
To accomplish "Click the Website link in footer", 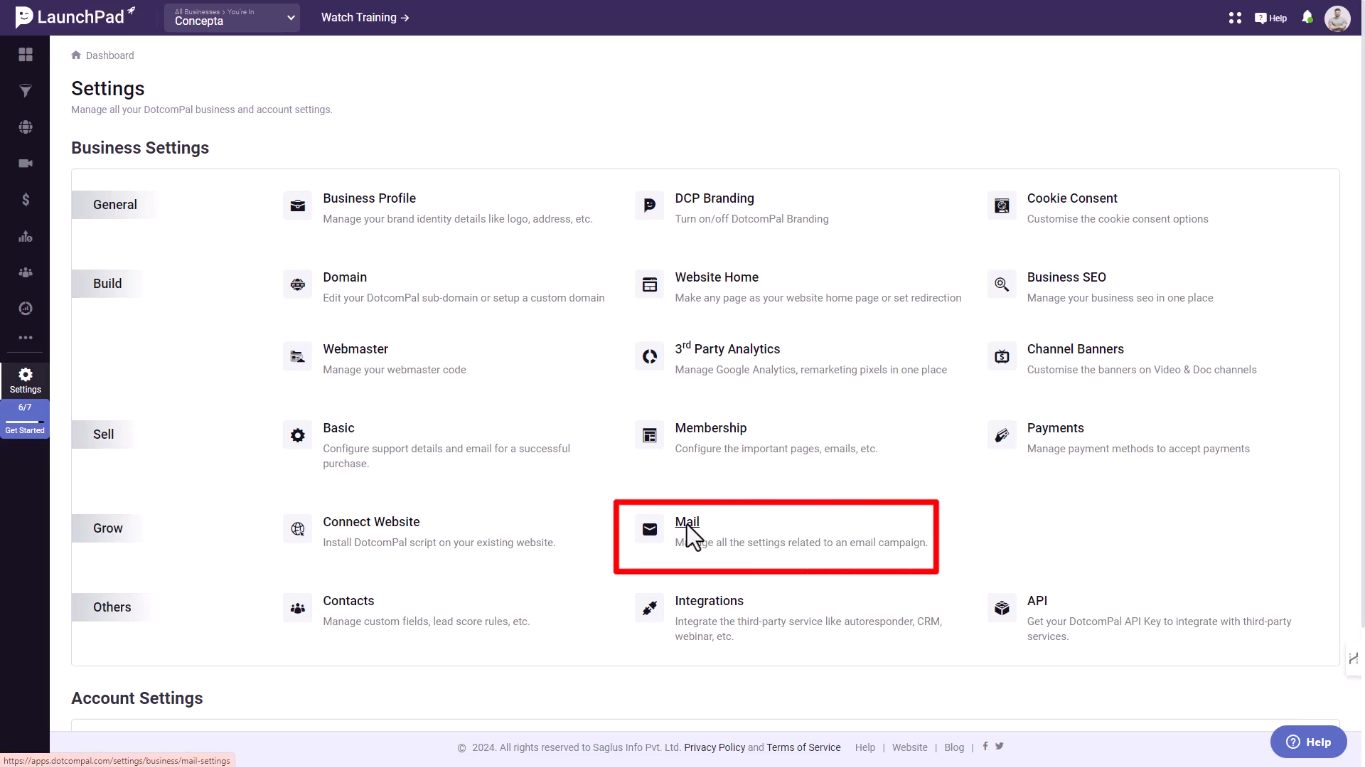I will [910, 747].
